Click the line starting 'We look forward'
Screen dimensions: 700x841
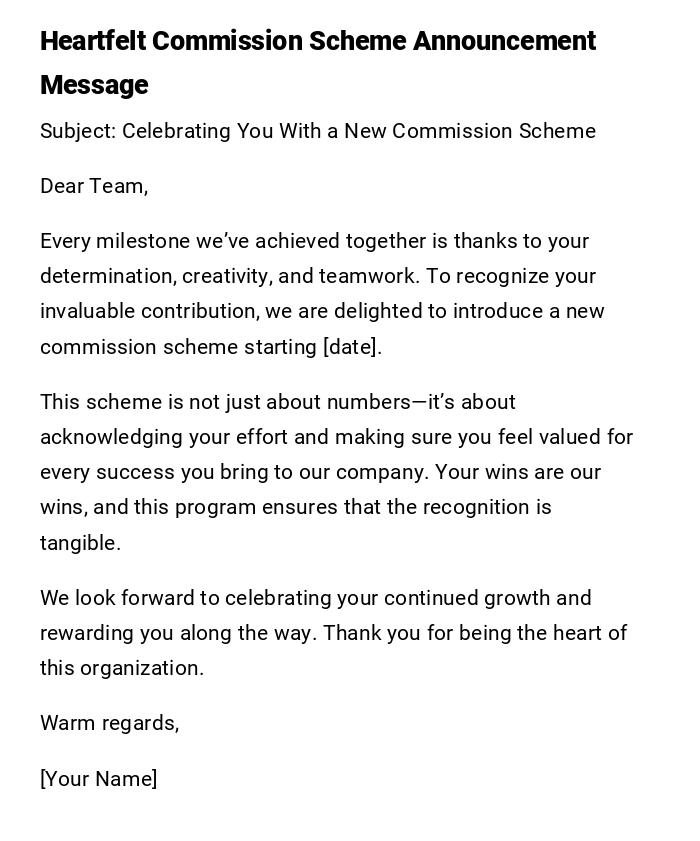[x=315, y=599]
